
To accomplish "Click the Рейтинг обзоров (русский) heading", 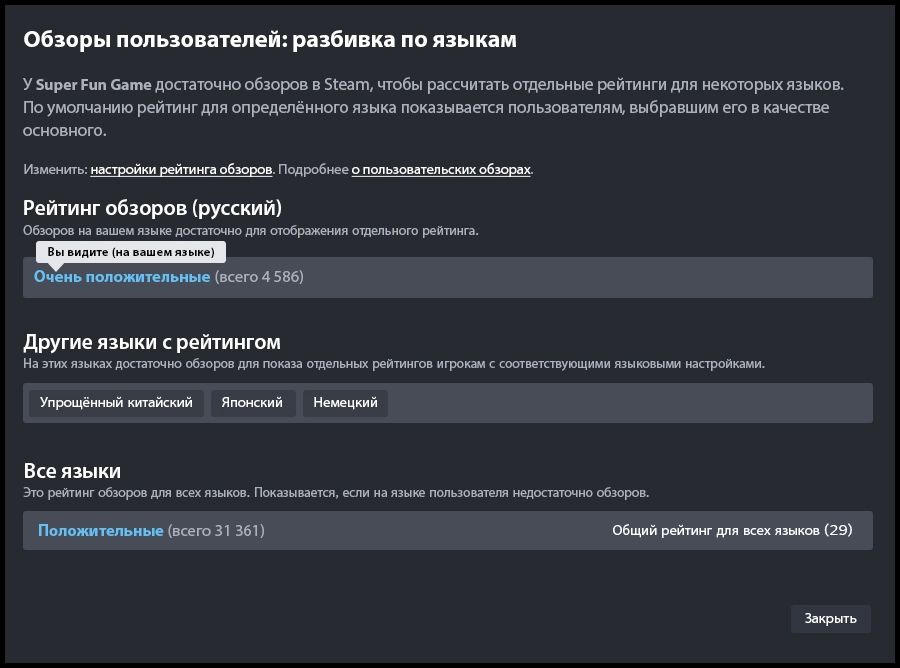I will pos(152,208).
